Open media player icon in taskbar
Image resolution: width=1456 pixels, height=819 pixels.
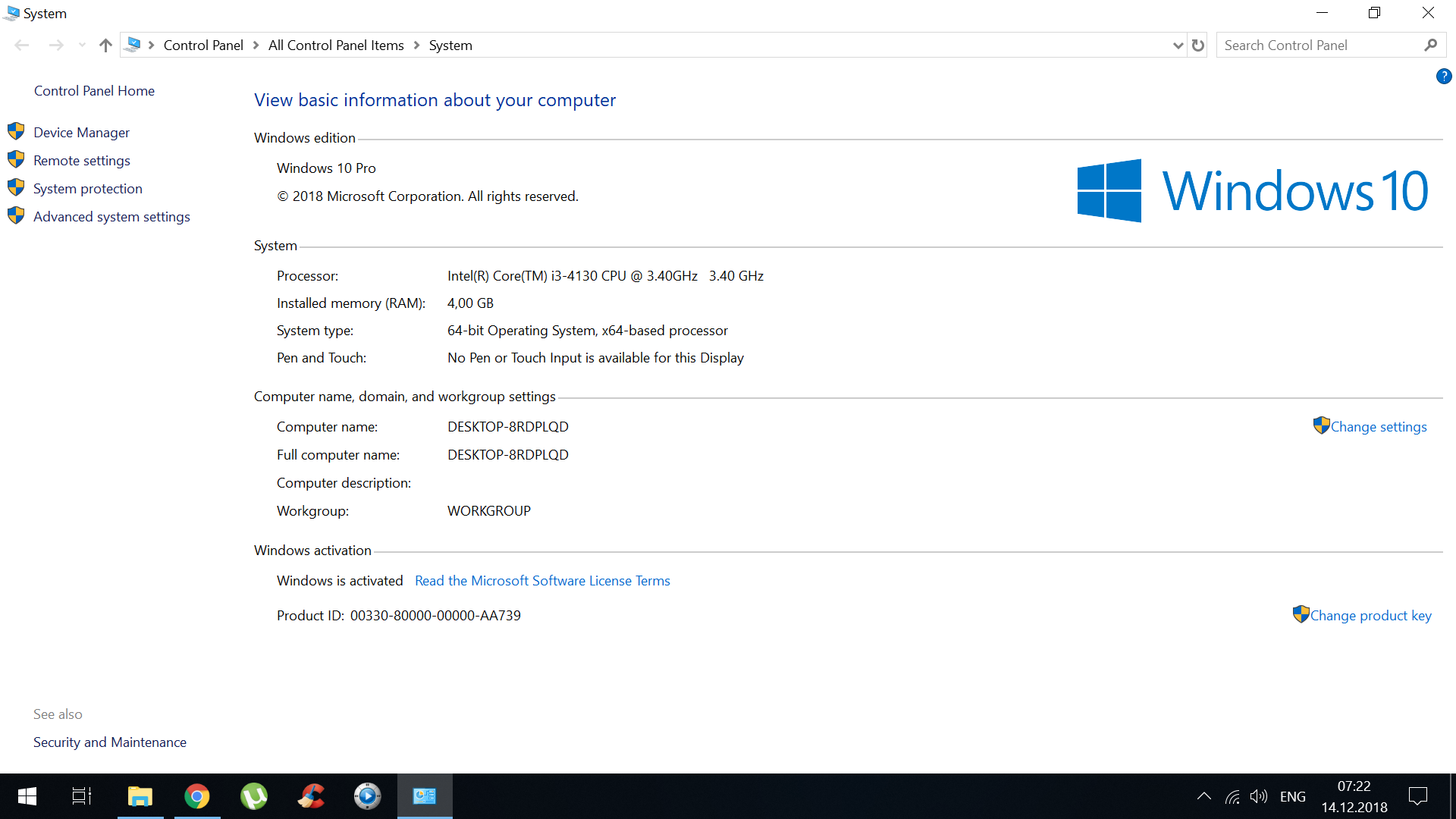click(367, 796)
